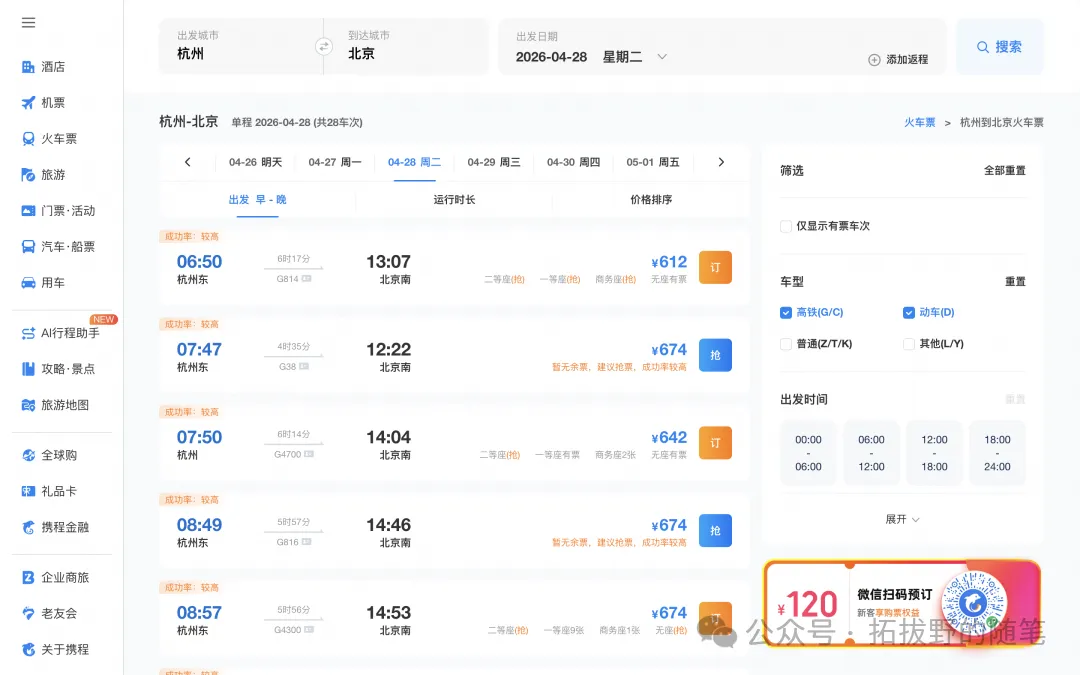Open the 微信扫码预订 promotion banner
Viewport: 1080px width, 675px height.
pyautogui.click(x=902, y=604)
